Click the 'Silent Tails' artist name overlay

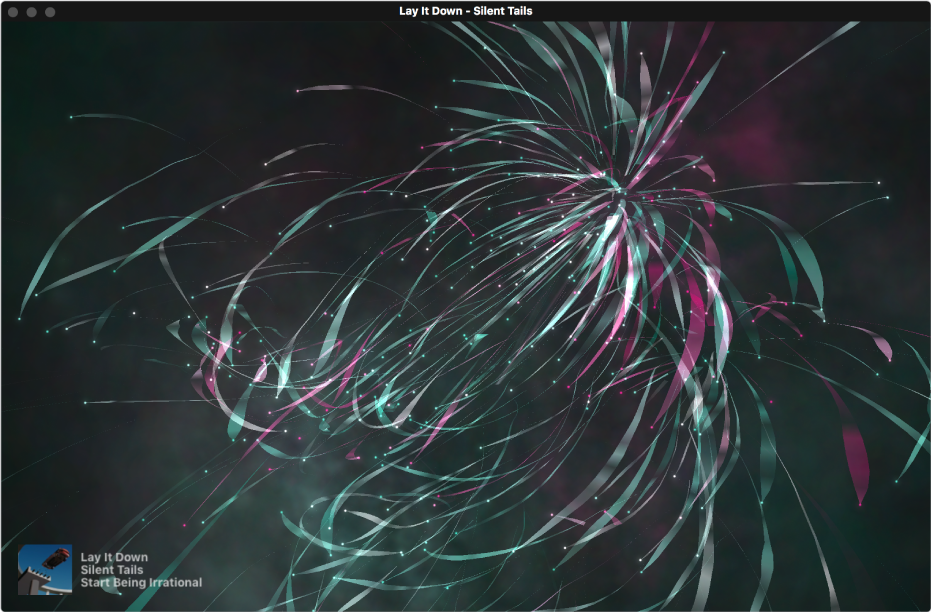(x=112, y=570)
